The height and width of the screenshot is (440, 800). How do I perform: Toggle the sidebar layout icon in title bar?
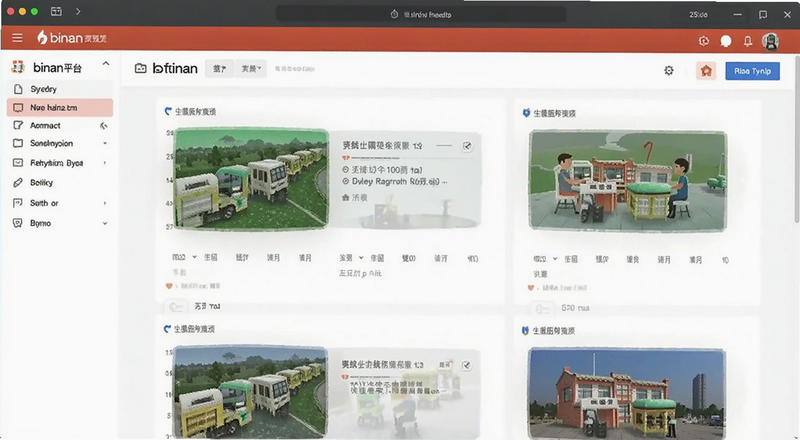pos(56,11)
